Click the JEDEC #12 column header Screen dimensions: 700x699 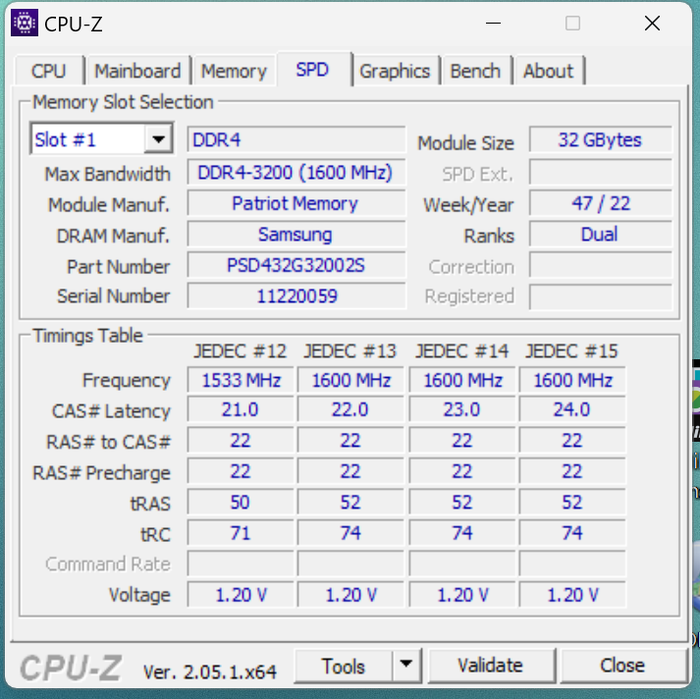click(x=240, y=351)
